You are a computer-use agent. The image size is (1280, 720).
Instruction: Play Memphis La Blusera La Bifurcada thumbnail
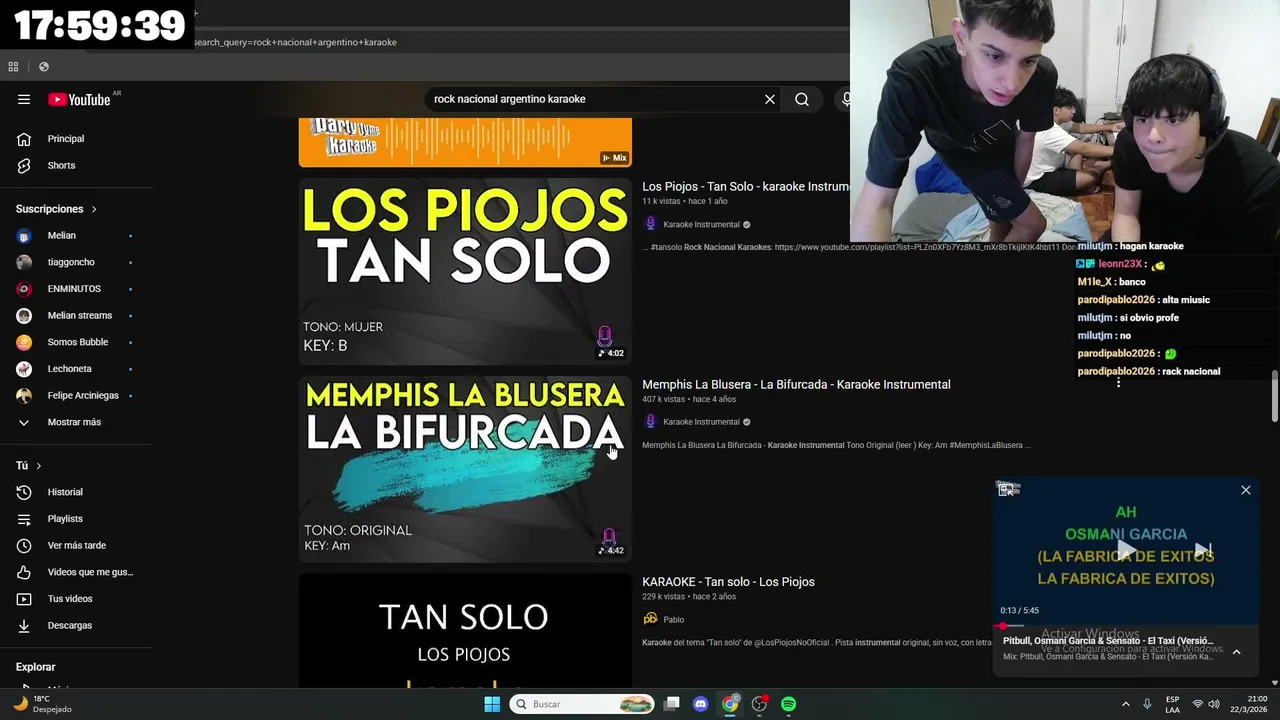point(465,469)
